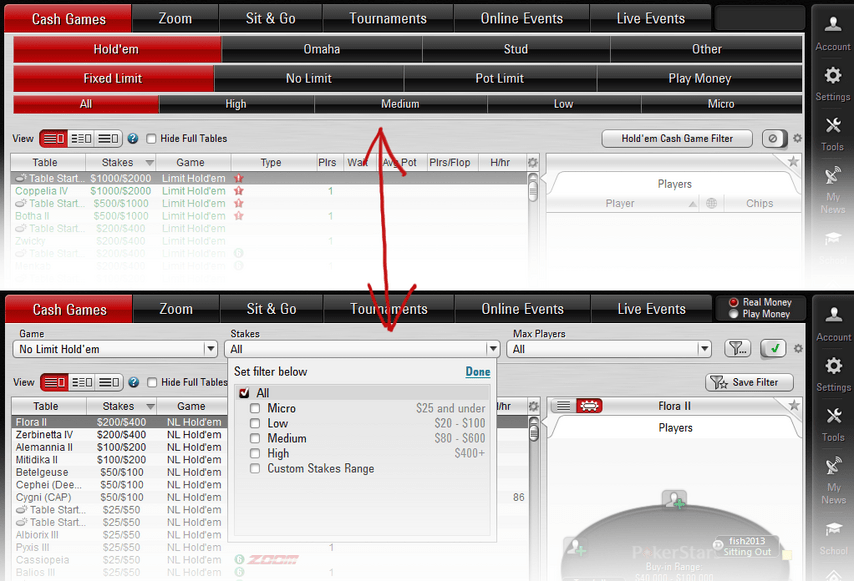The height and width of the screenshot is (581, 854).
Task: Click filter gear icon beside top filter toggle
Action: [797, 138]
